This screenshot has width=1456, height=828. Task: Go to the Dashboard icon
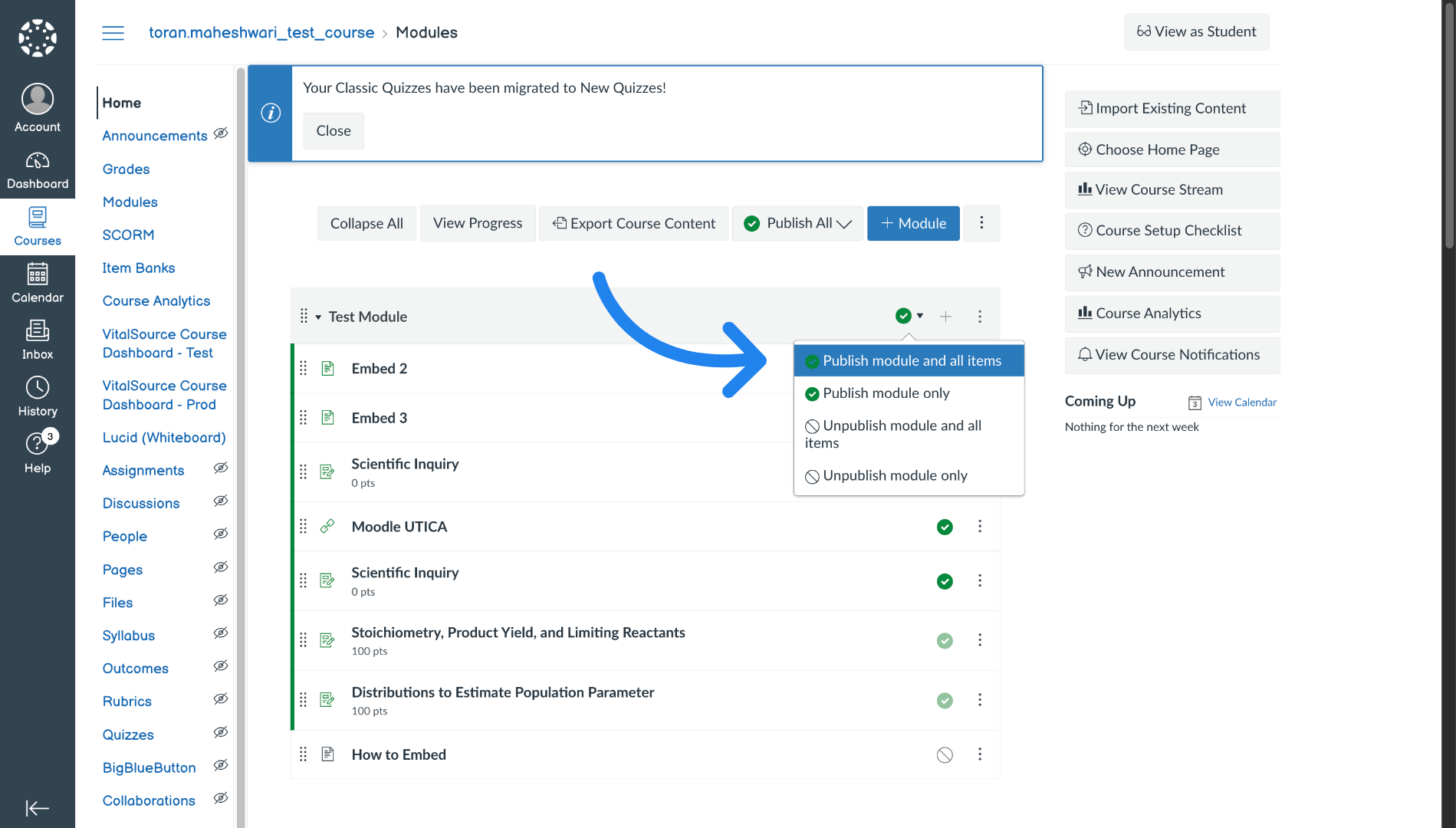(38, 170)
